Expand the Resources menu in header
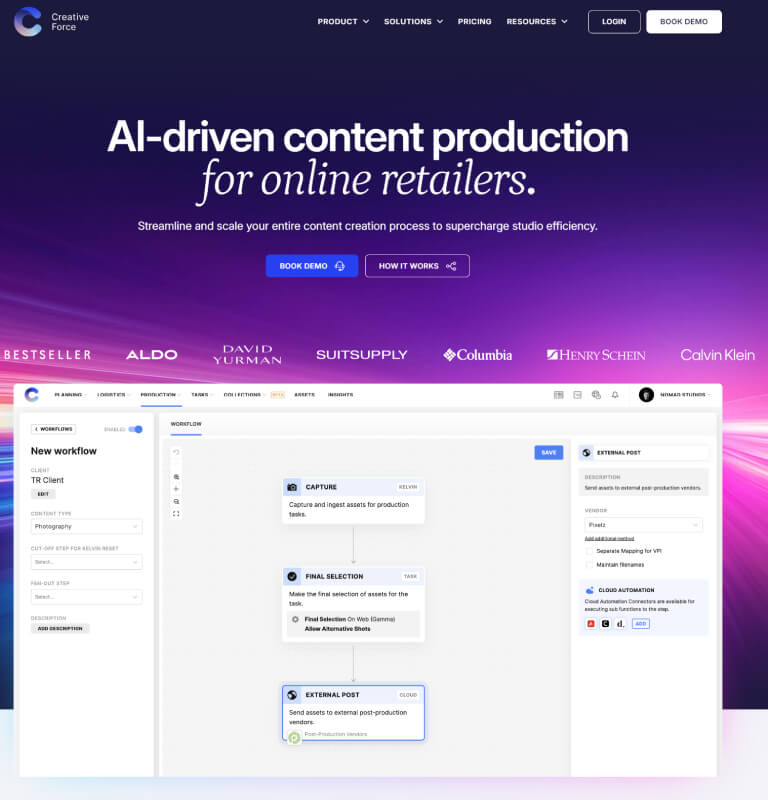This screenshot has width=768, height=800. tap(537, 21)
